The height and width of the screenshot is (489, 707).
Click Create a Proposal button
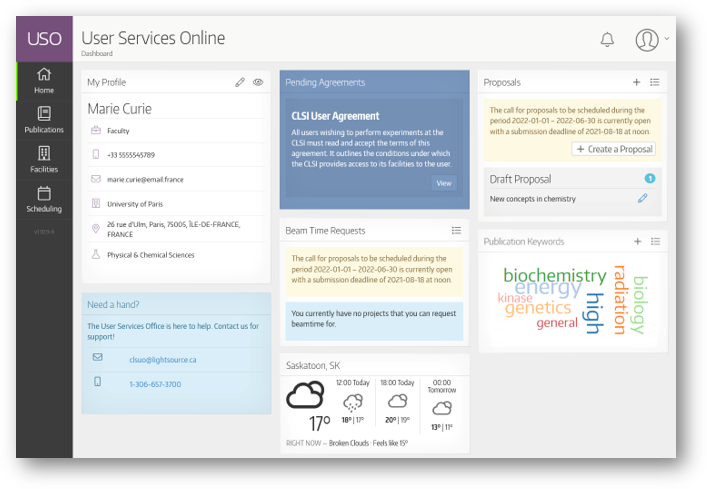pos(614,149)
